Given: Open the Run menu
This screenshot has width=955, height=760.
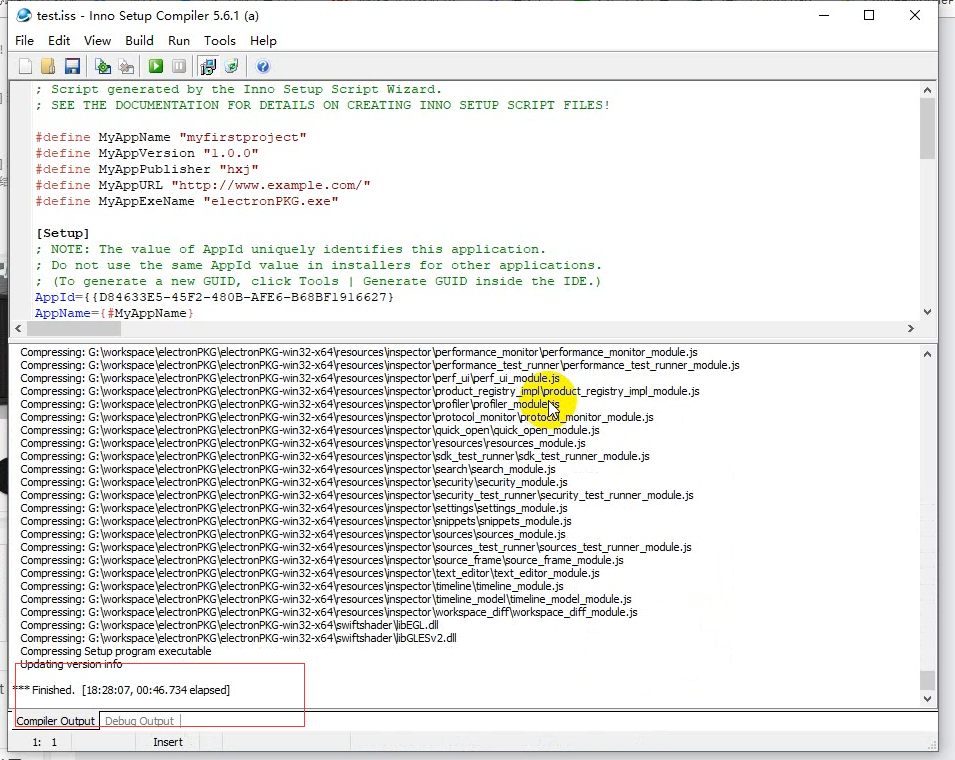Looking at the screenshot, I should (179, 41).
